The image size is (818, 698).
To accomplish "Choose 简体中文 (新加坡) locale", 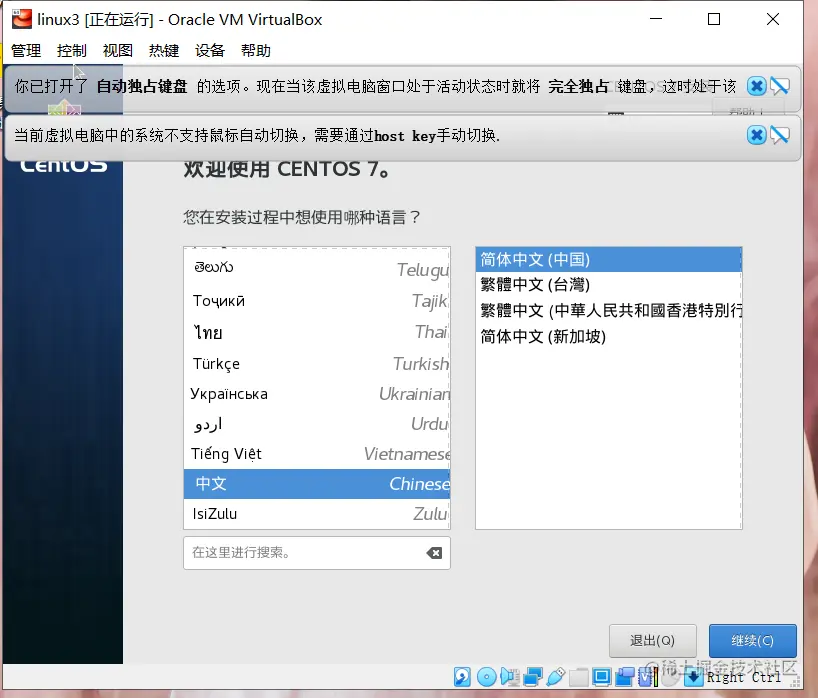I will coord(608,336).
